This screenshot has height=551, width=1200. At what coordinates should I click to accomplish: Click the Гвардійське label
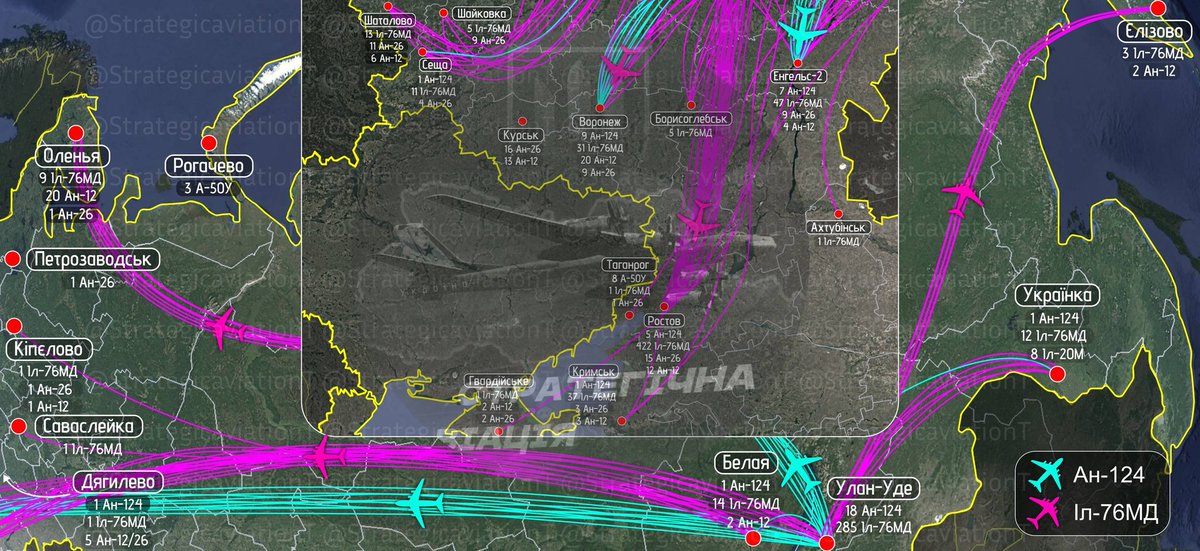(x=497, y=382)
